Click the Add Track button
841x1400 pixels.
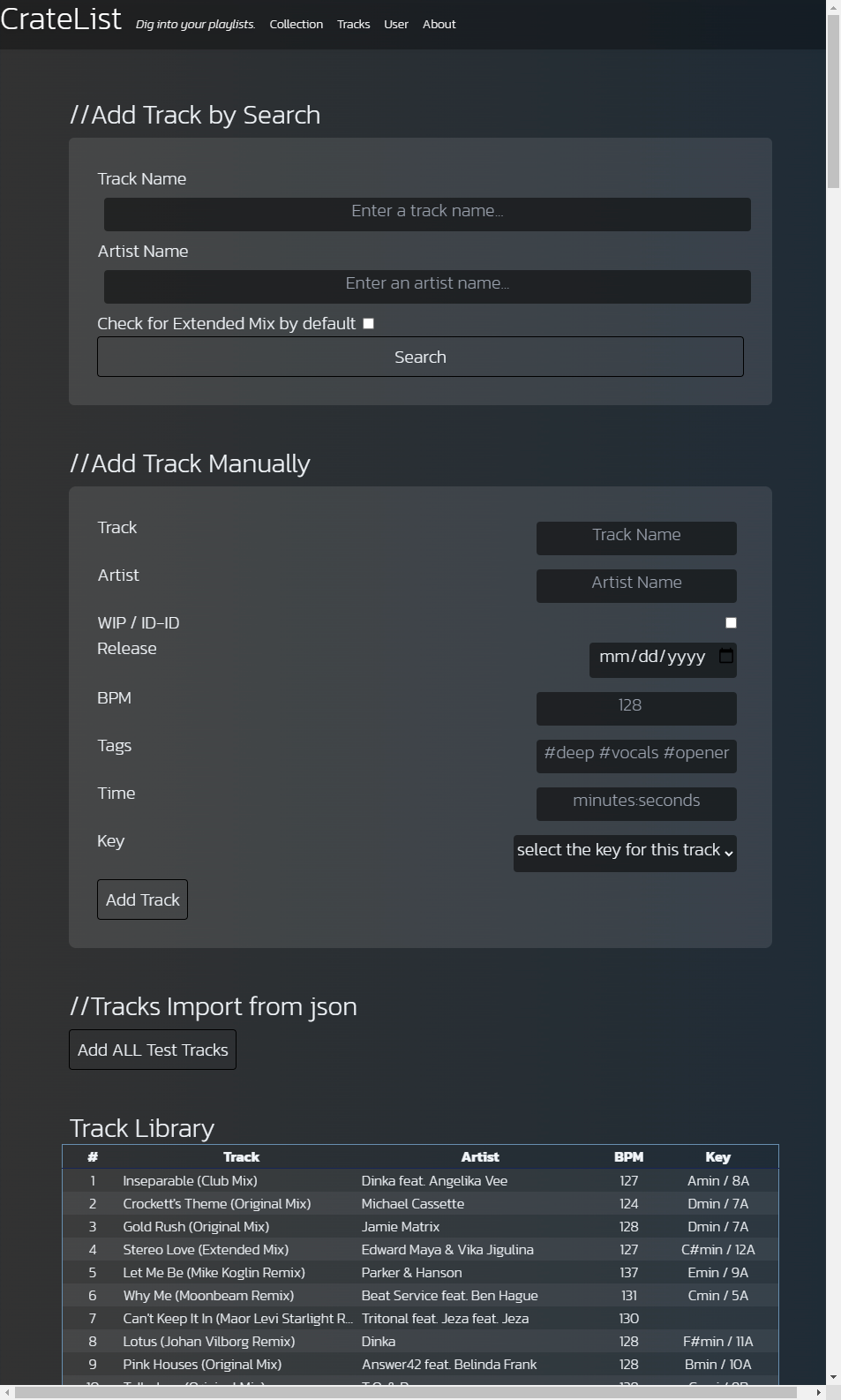coord(142,899)
